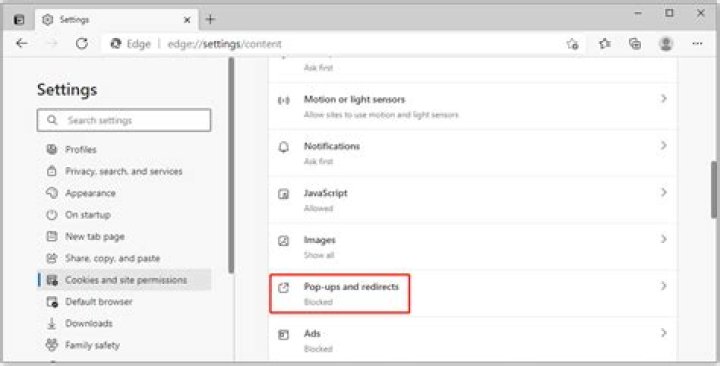720x366 pixels.
Task: Add this page to favorites star icon
Action: [572, 44]
